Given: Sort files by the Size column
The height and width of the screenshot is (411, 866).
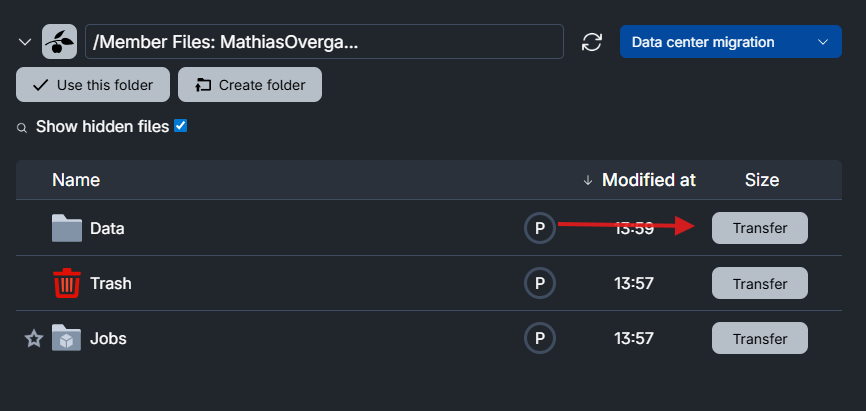Looking at the screenshot, I should (761, 180).
